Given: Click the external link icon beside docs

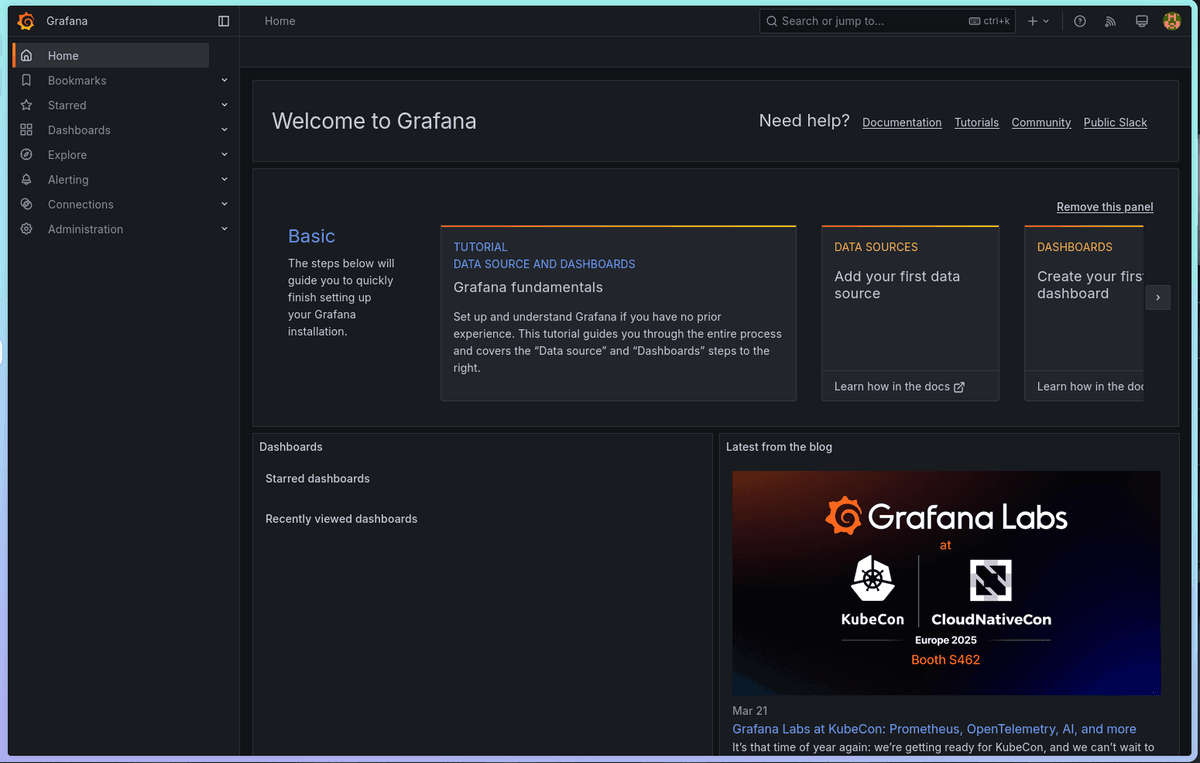Looking at the screenshot, I should click(x=959, y=387).
